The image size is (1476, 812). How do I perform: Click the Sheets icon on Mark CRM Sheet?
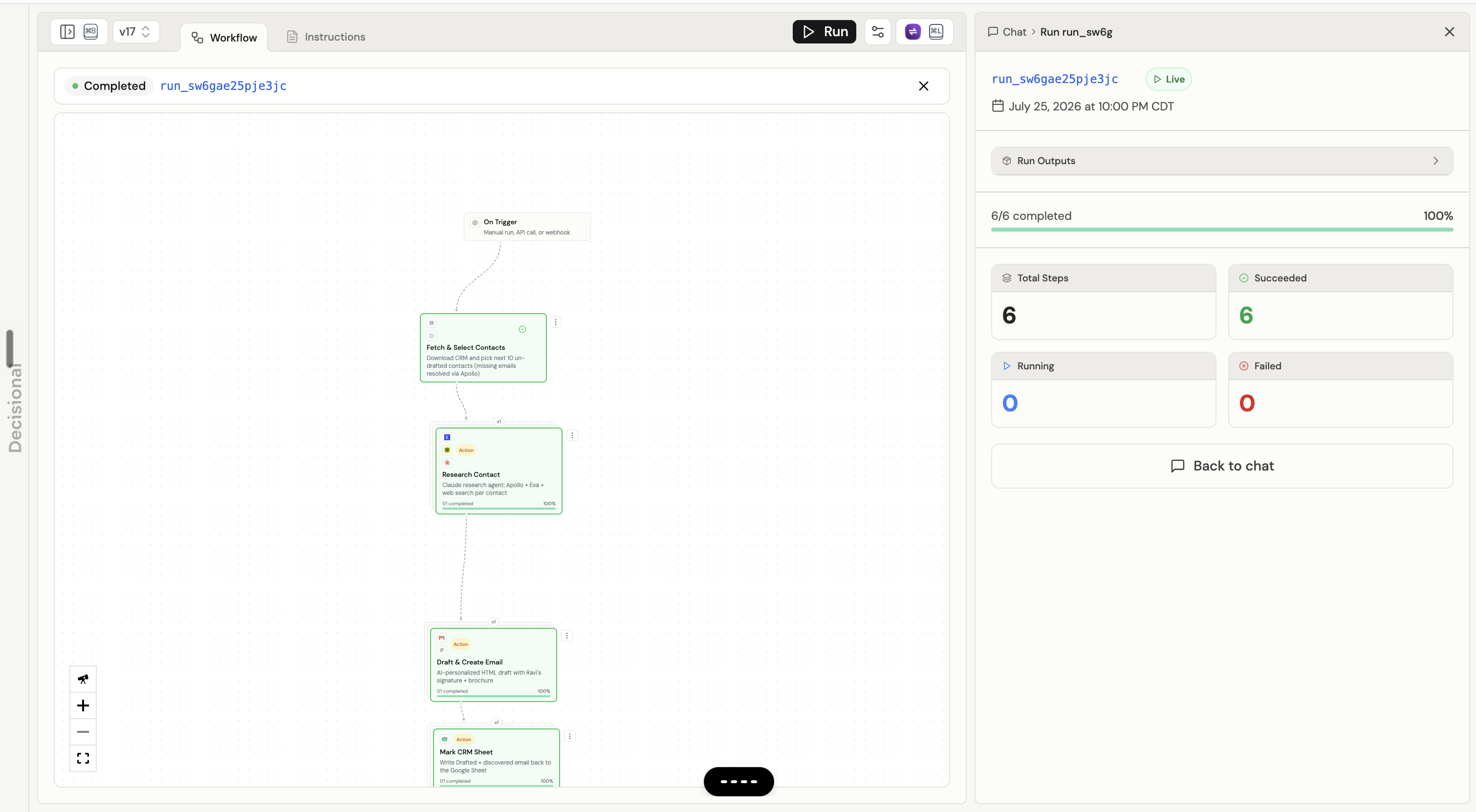coord(445,739)
